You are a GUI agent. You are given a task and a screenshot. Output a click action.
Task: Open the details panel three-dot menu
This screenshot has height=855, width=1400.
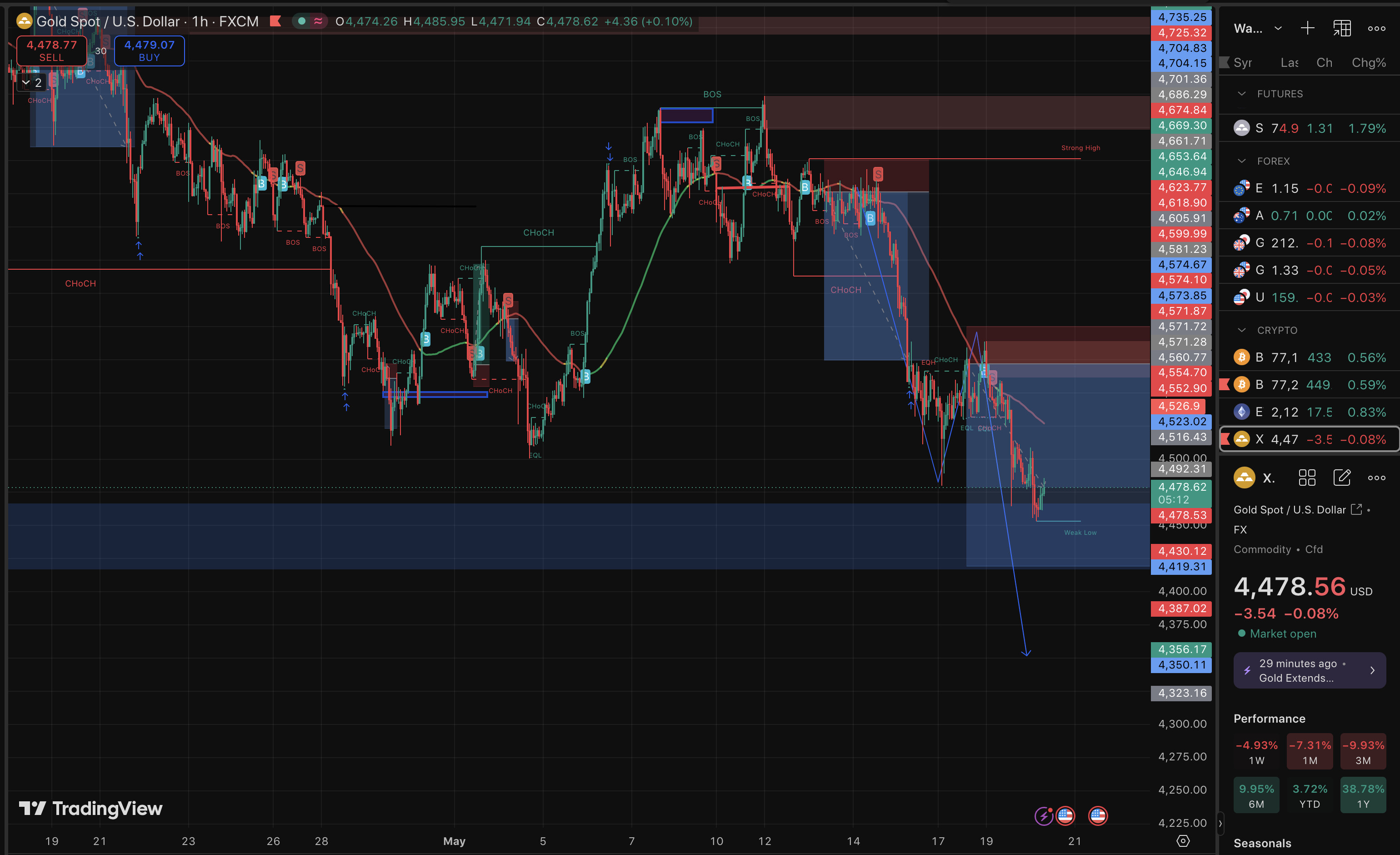tap(1377, 478)
